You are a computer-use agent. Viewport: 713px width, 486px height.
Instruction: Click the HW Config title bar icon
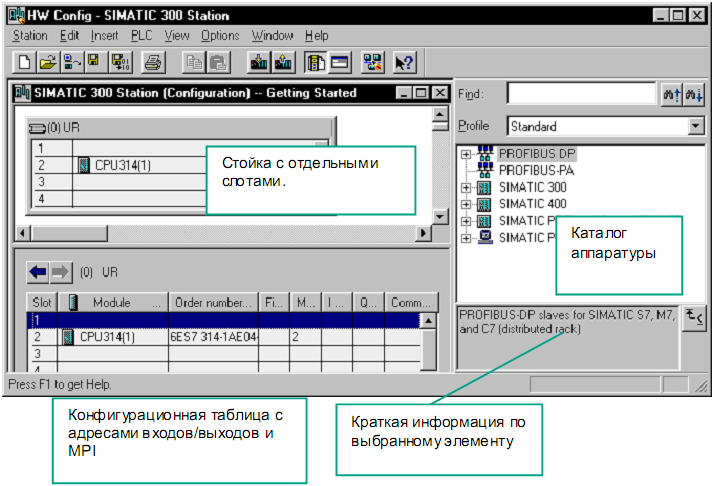click(x=17, y=15)
